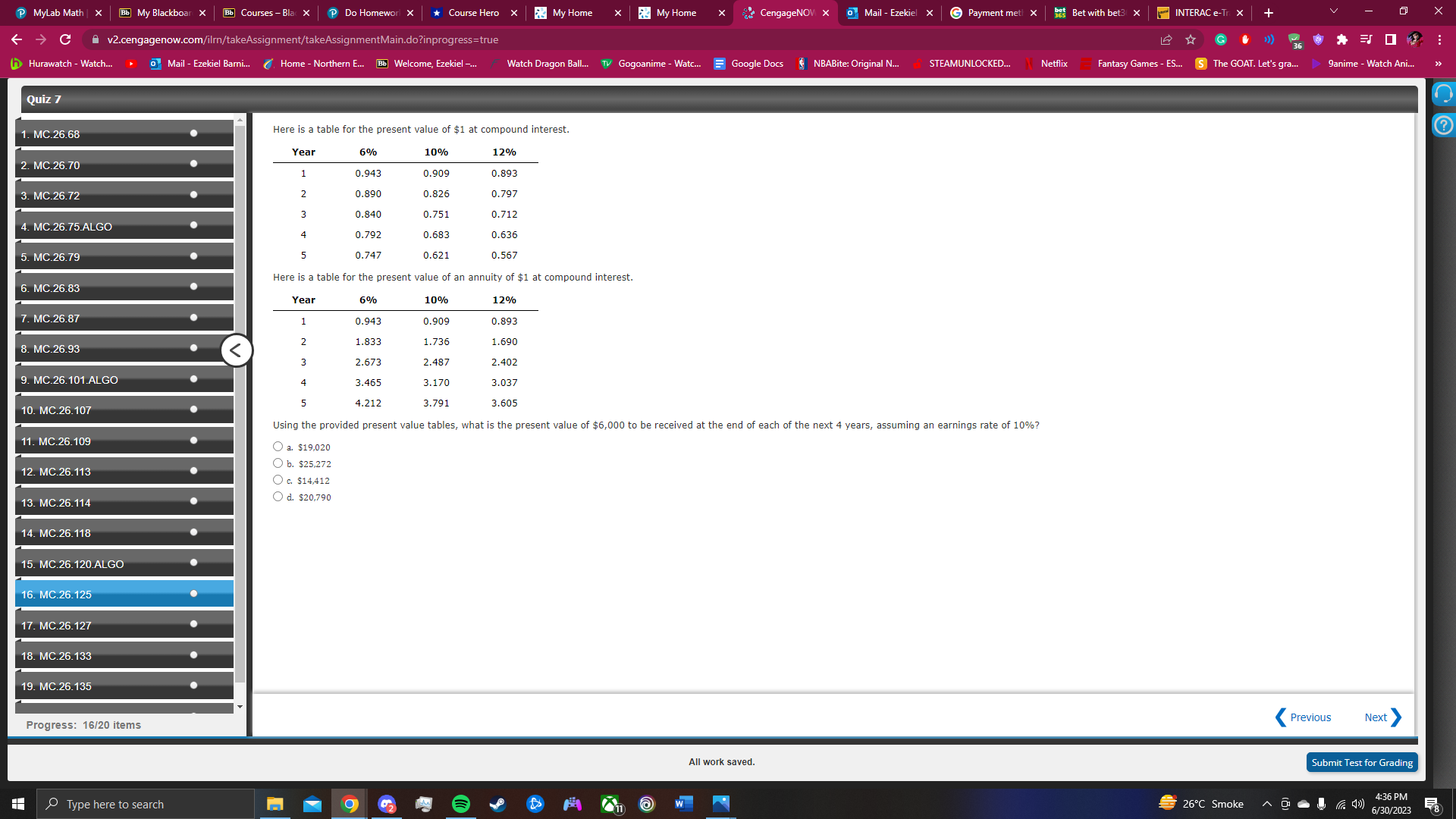Open the CengageNOW chat support icon
Image resolution: width=1456 pixels, height=819 pixels.
pyautogui.click(x=1443, y=93)
